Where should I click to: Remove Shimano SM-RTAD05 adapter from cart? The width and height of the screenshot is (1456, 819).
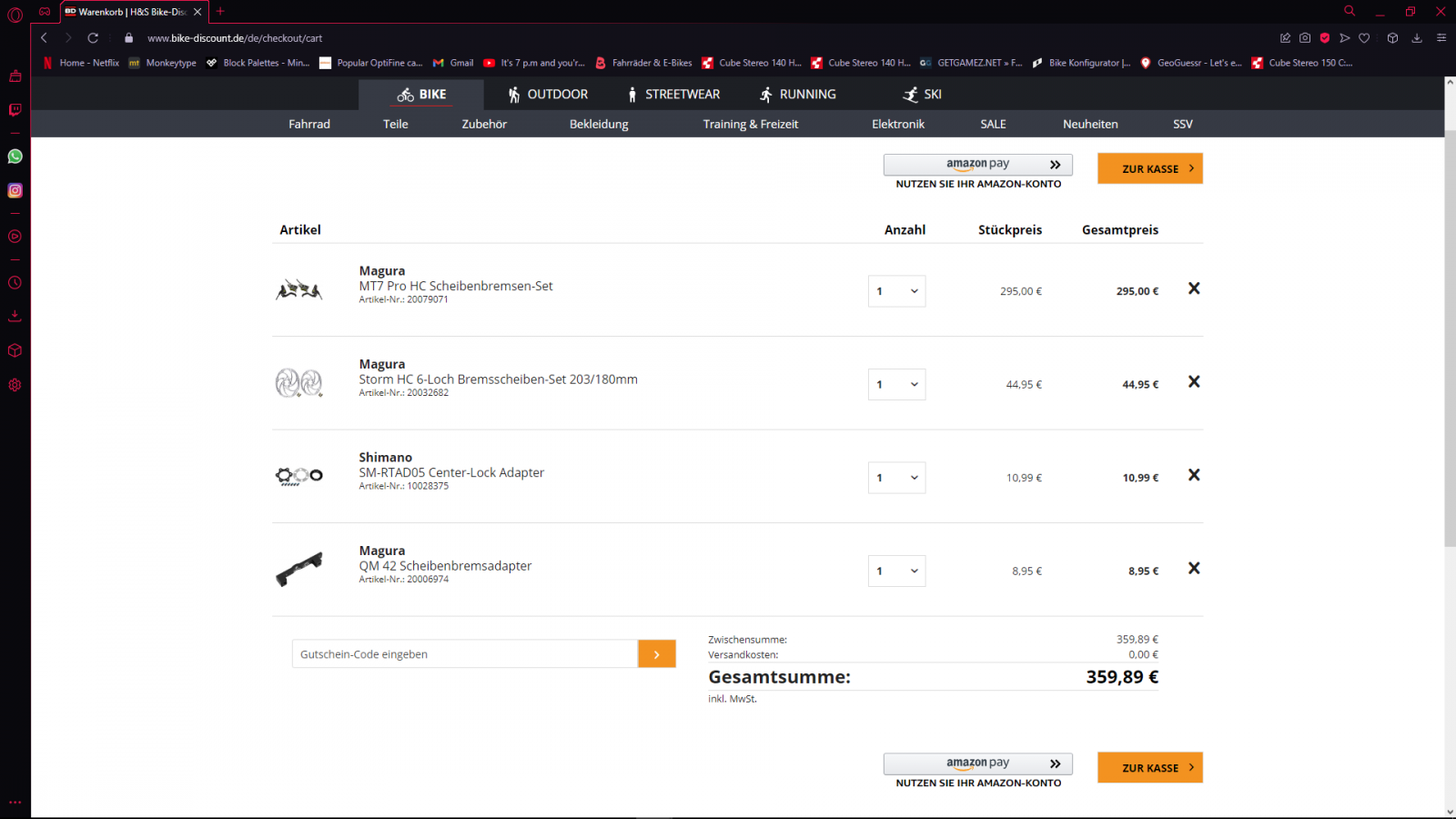coord(1194,475)
